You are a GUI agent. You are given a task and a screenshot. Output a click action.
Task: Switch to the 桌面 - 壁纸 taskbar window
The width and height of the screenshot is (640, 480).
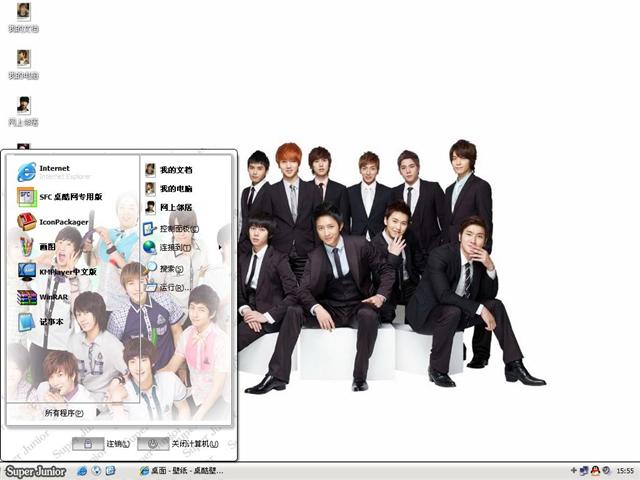[181, 471]
